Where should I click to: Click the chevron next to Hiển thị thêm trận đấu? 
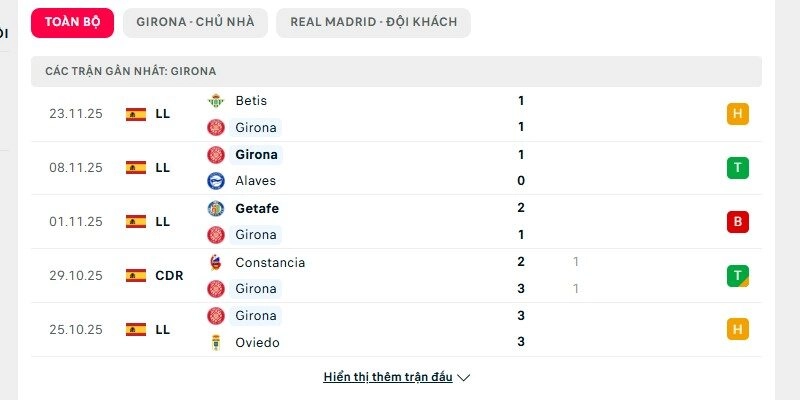(x=464, y=378)
